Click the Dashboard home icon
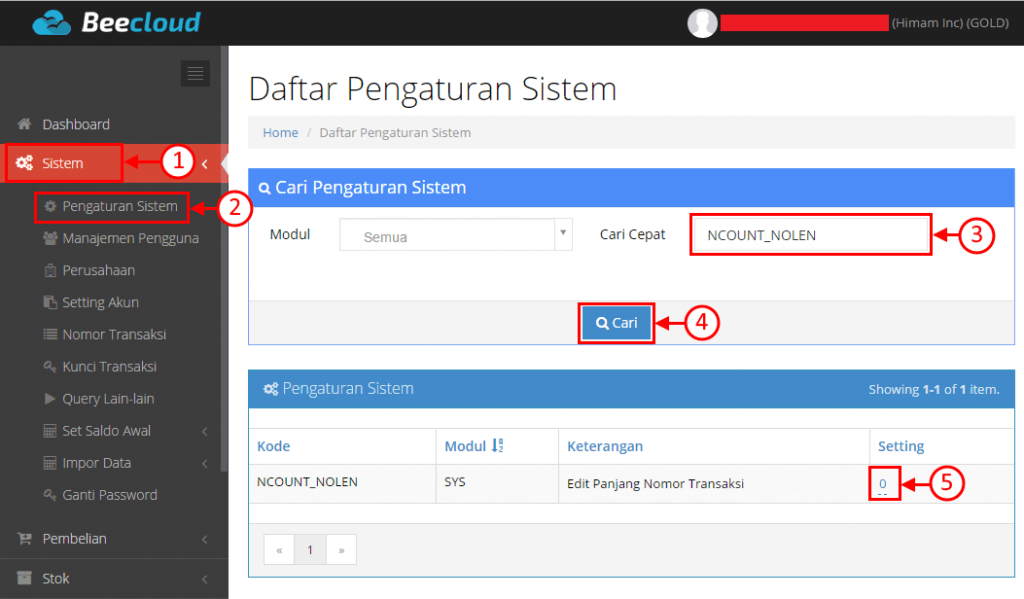This screenshot has width=1024, height=599. (25, 123)
